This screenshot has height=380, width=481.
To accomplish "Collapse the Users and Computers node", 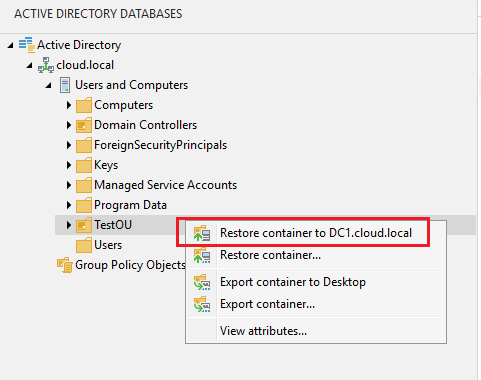I will coord(49,86).
